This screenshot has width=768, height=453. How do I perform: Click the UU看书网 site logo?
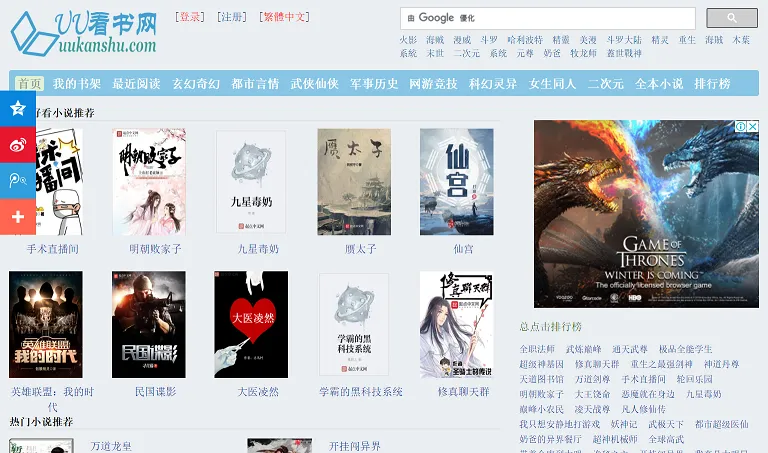click(84, 33)
